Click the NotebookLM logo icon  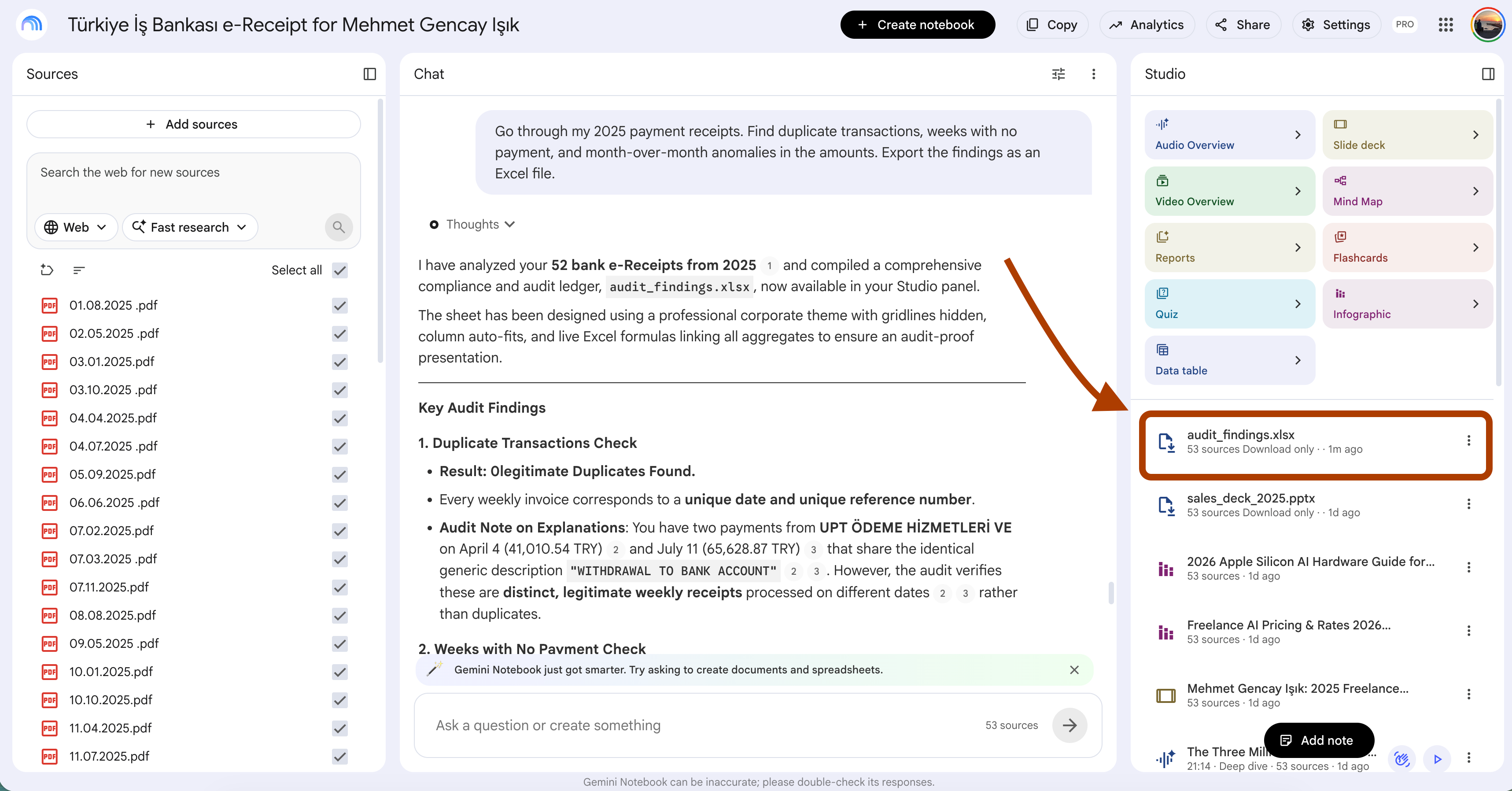pyautogui.click(x=32, y=25)
